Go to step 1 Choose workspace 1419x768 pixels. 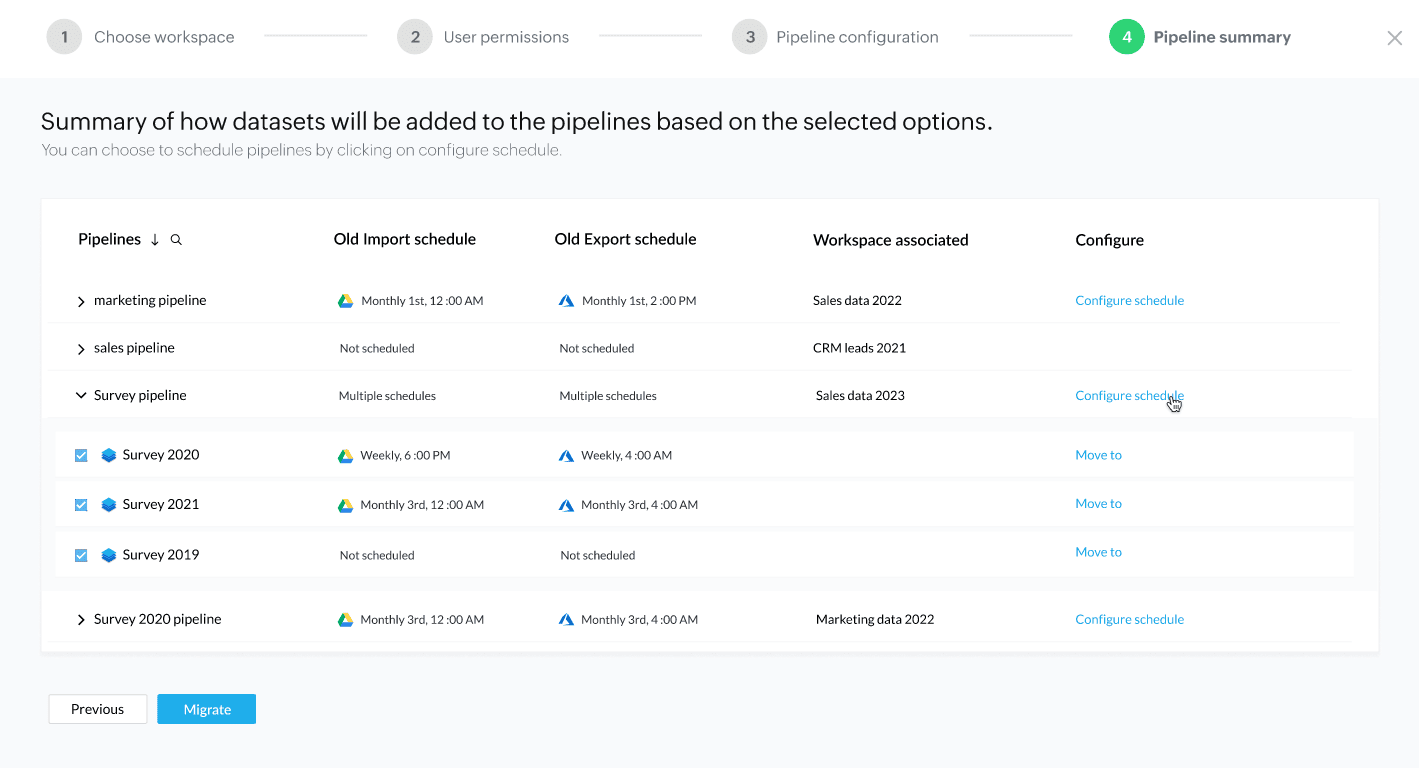coord(64,37)
